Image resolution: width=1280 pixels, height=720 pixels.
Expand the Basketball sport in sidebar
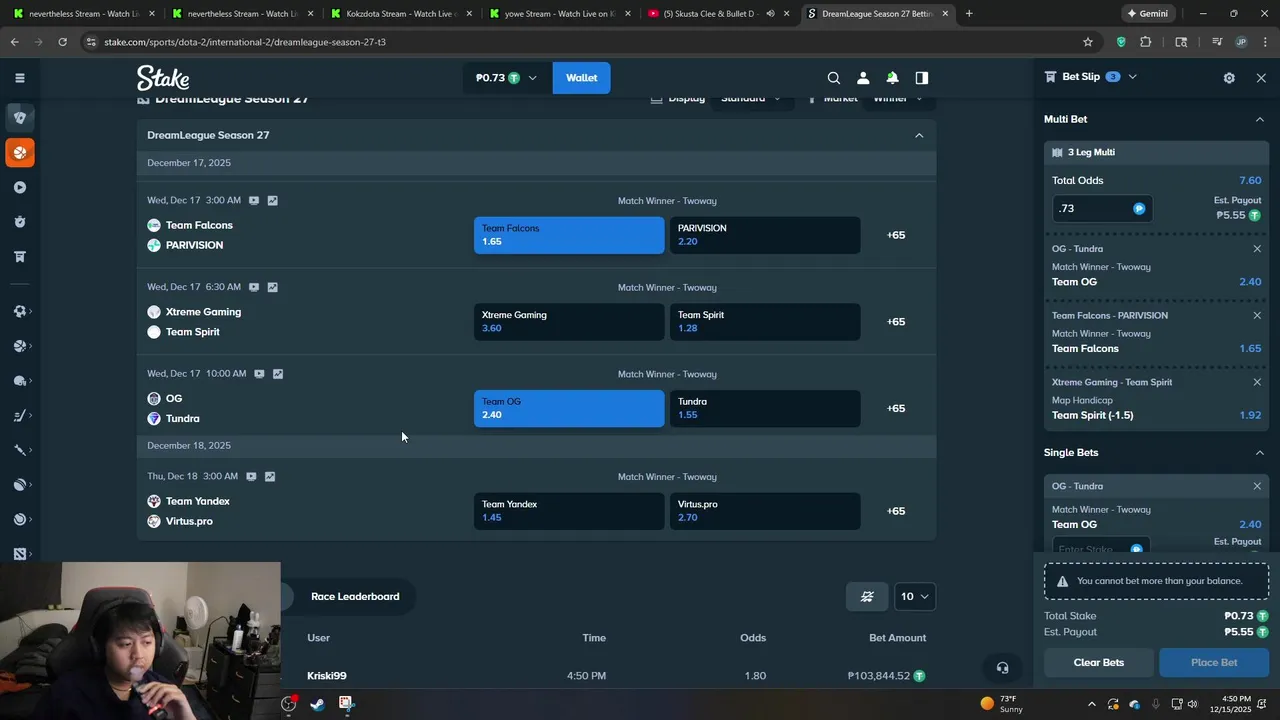click(19, 346)
